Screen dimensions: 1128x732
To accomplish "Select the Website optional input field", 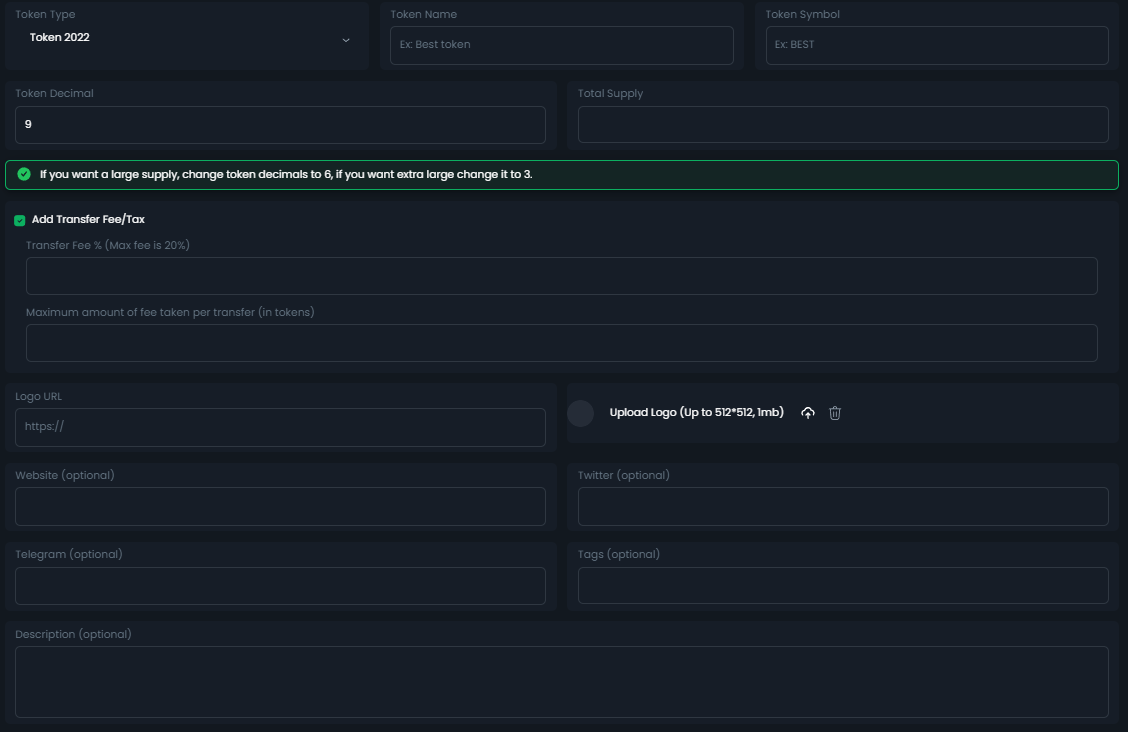I will [280, 507].
